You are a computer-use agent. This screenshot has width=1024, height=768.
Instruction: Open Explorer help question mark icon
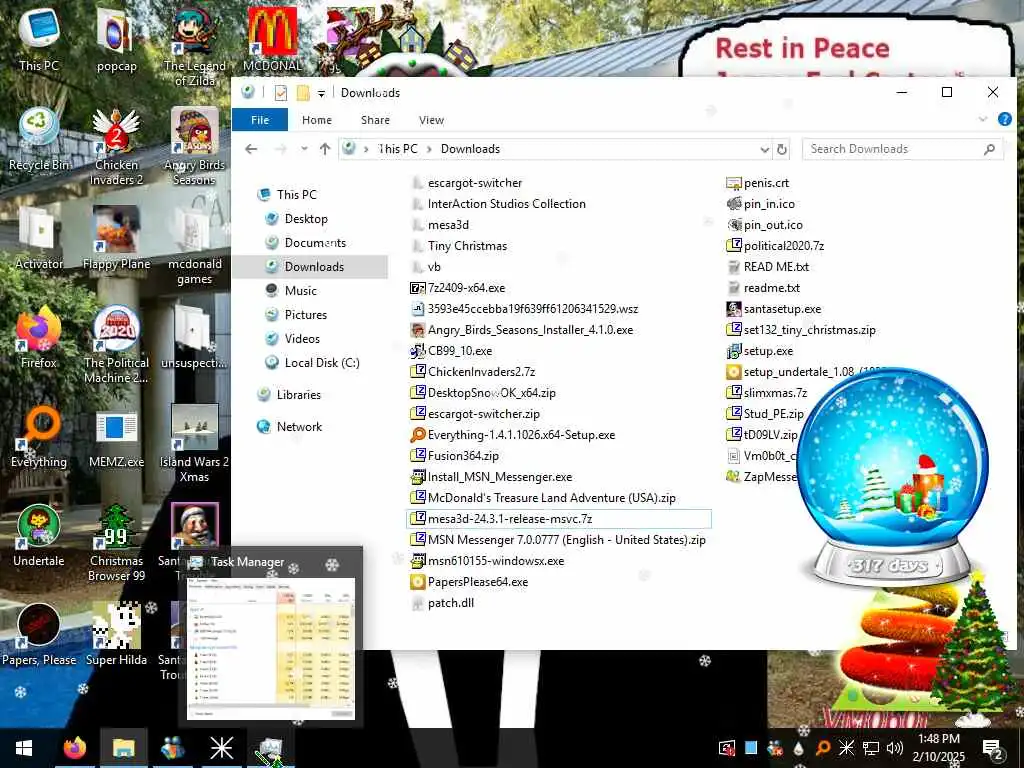click(1004, 119)
